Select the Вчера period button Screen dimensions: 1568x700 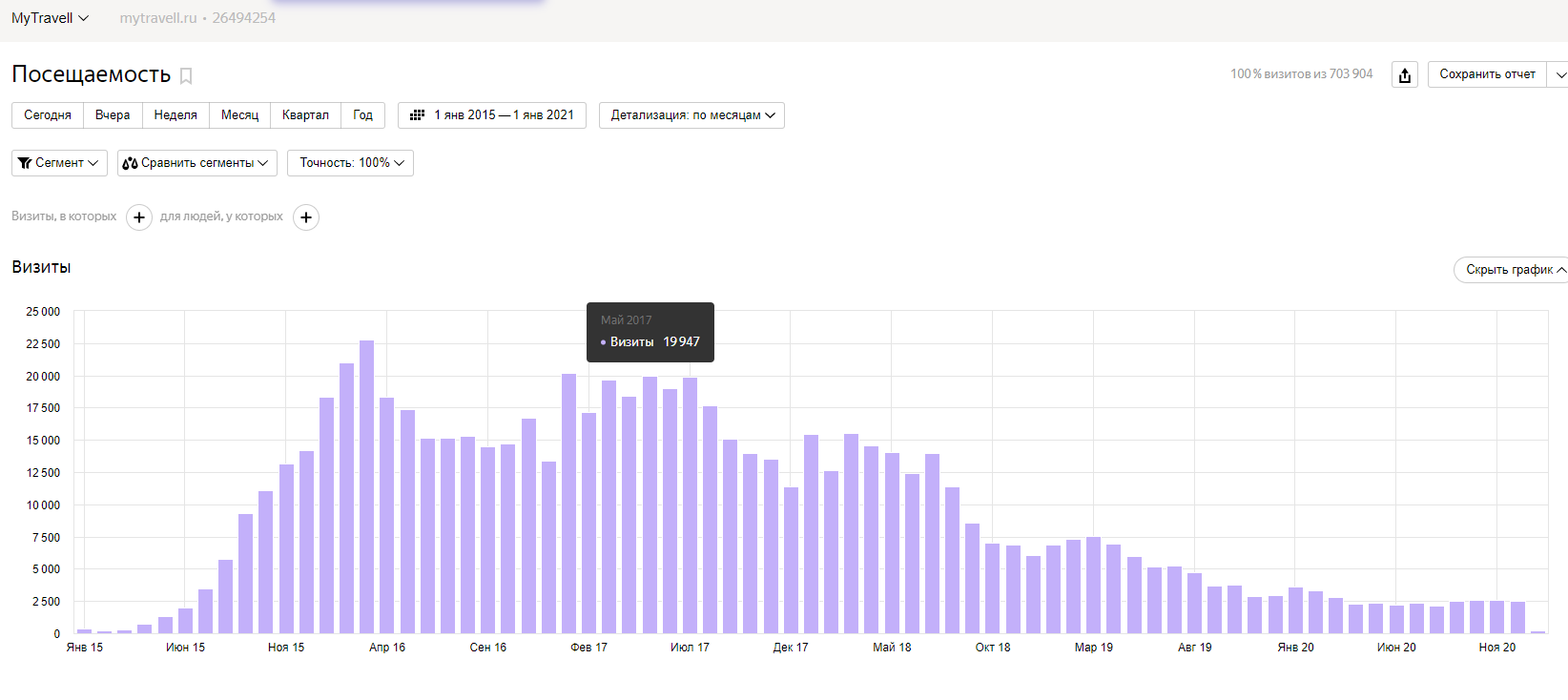click(113, 115)
